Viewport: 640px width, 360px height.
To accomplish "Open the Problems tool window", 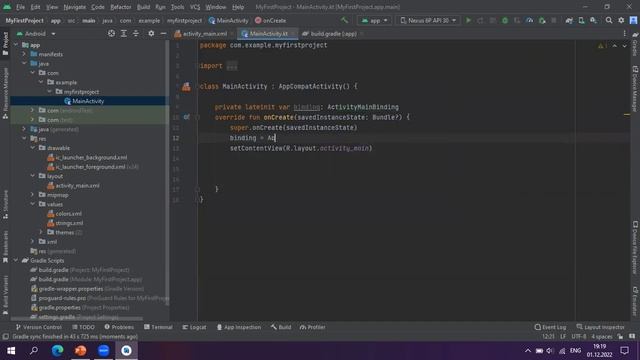I will 119,327.
